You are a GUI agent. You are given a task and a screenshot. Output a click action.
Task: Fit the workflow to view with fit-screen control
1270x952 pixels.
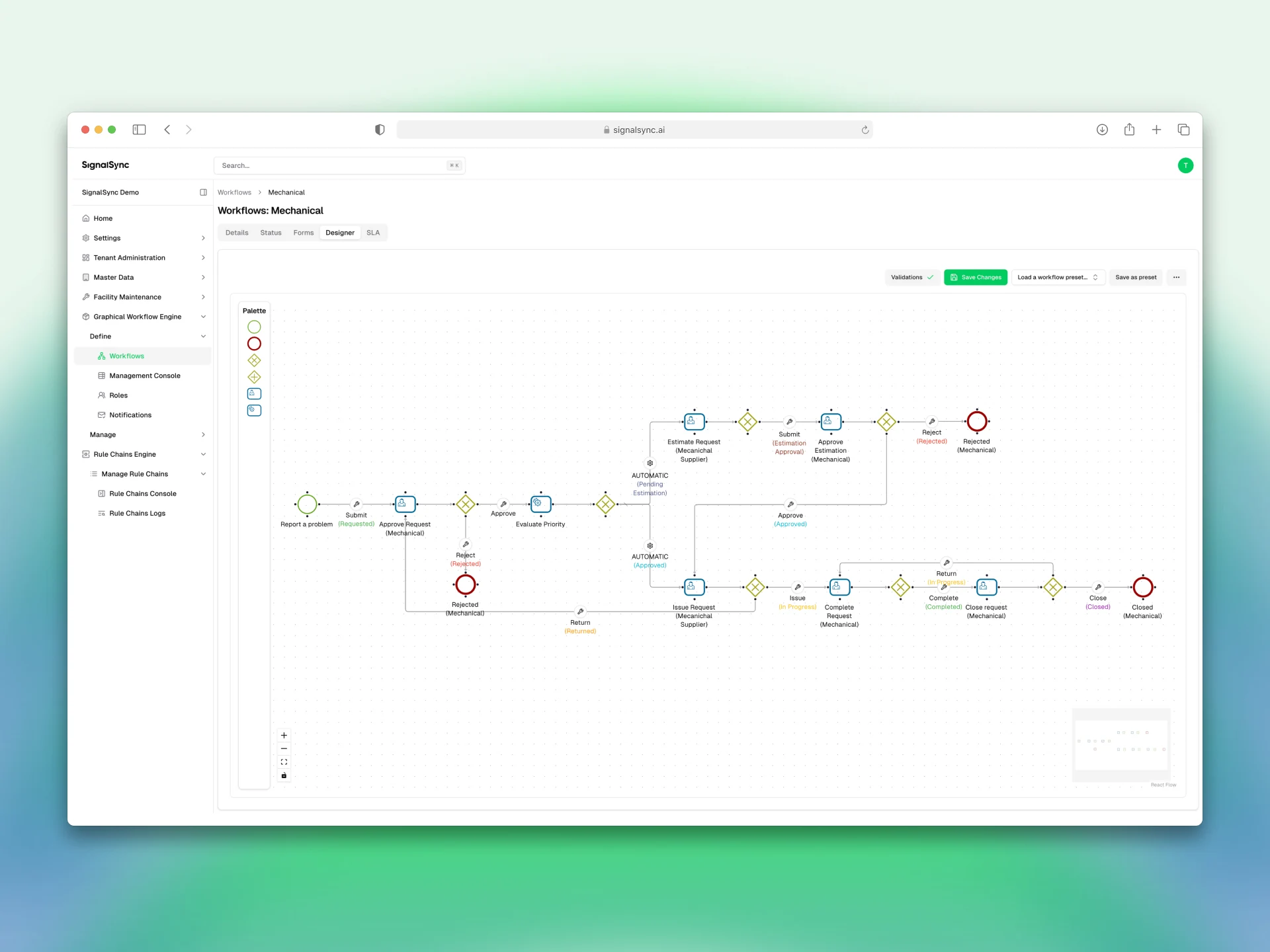coord(284,761)
